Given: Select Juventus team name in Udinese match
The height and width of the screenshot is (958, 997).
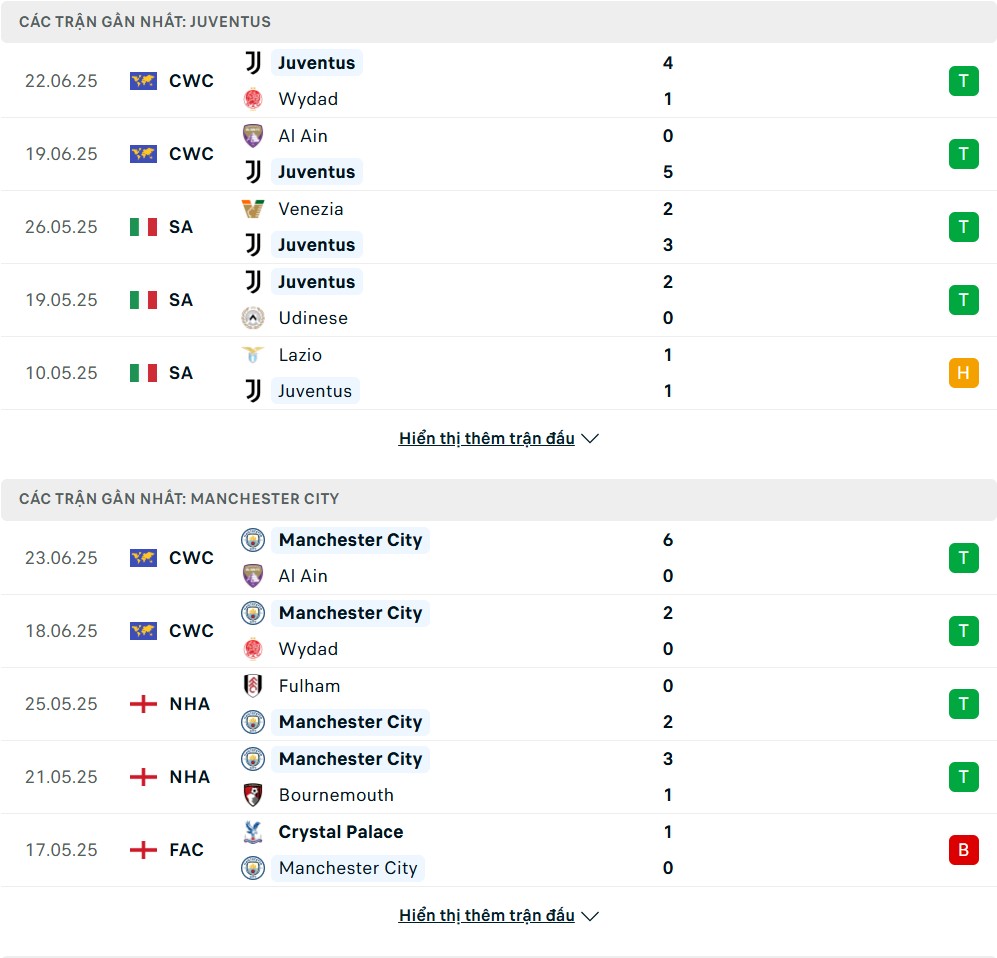Looking at the screenshot, I should pyautogui.click(x=317, y=282).
